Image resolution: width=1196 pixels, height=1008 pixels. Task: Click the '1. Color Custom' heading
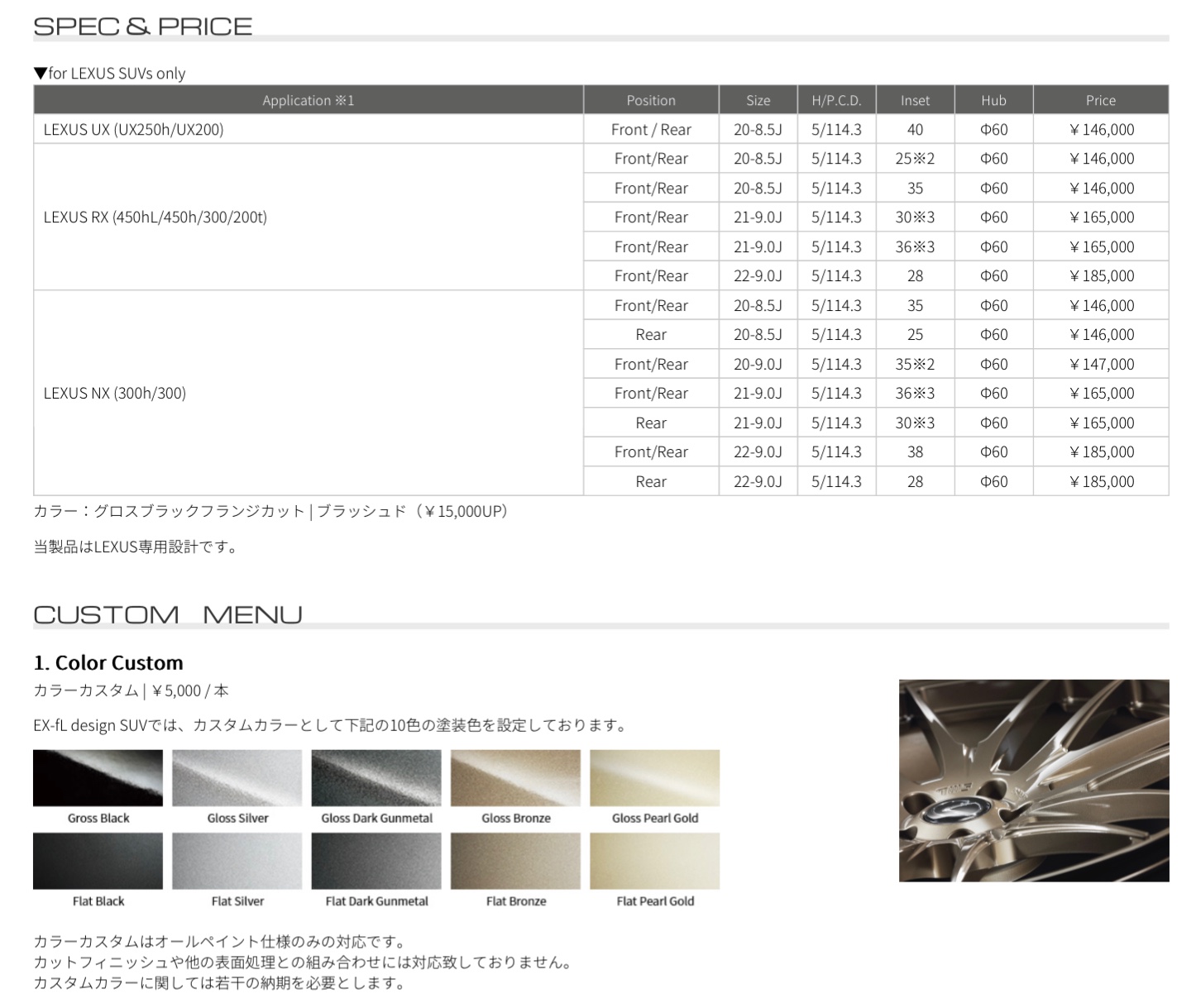[108, 662]
